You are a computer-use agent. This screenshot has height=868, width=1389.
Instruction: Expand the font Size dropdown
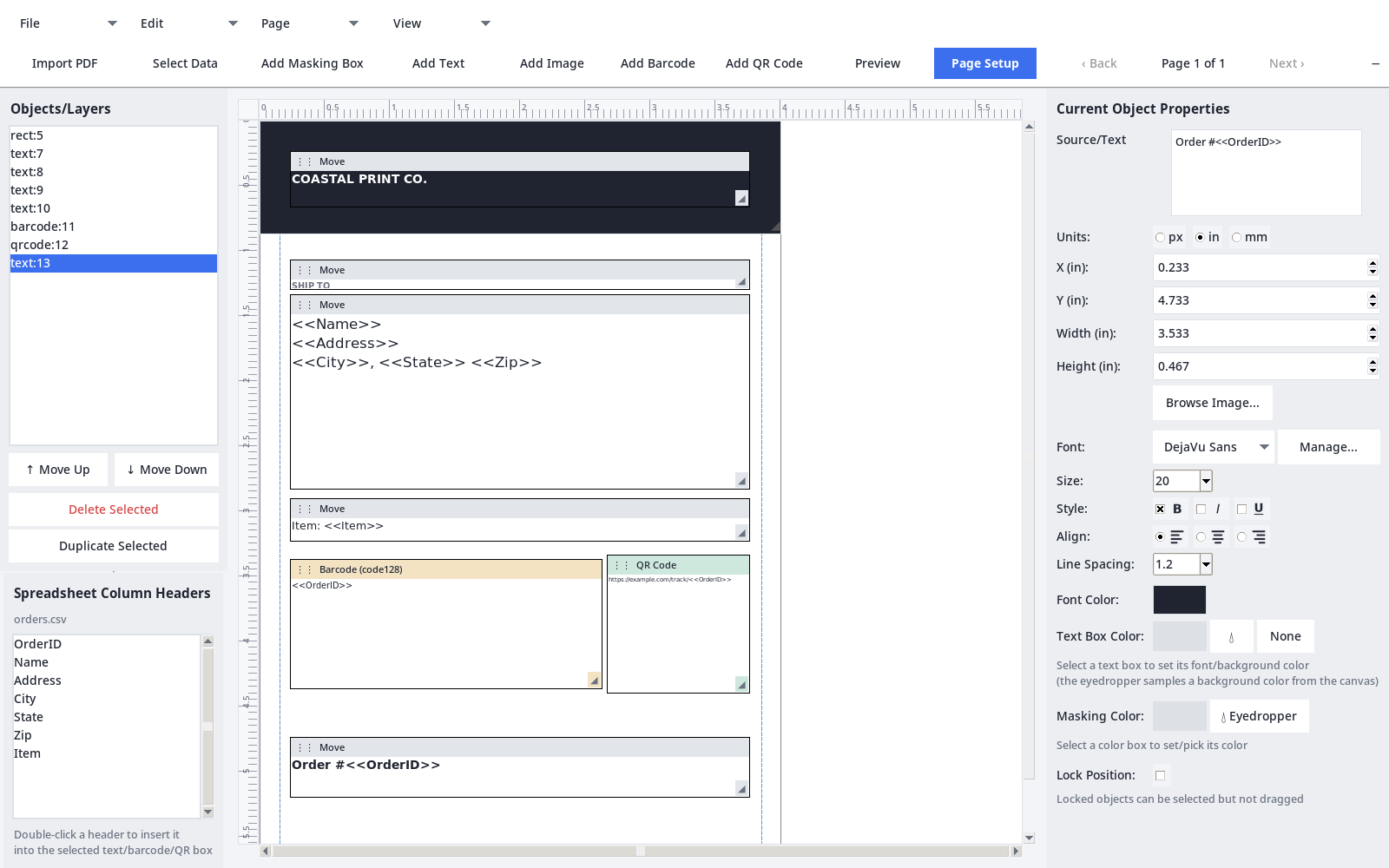[x=1206, y=481]
